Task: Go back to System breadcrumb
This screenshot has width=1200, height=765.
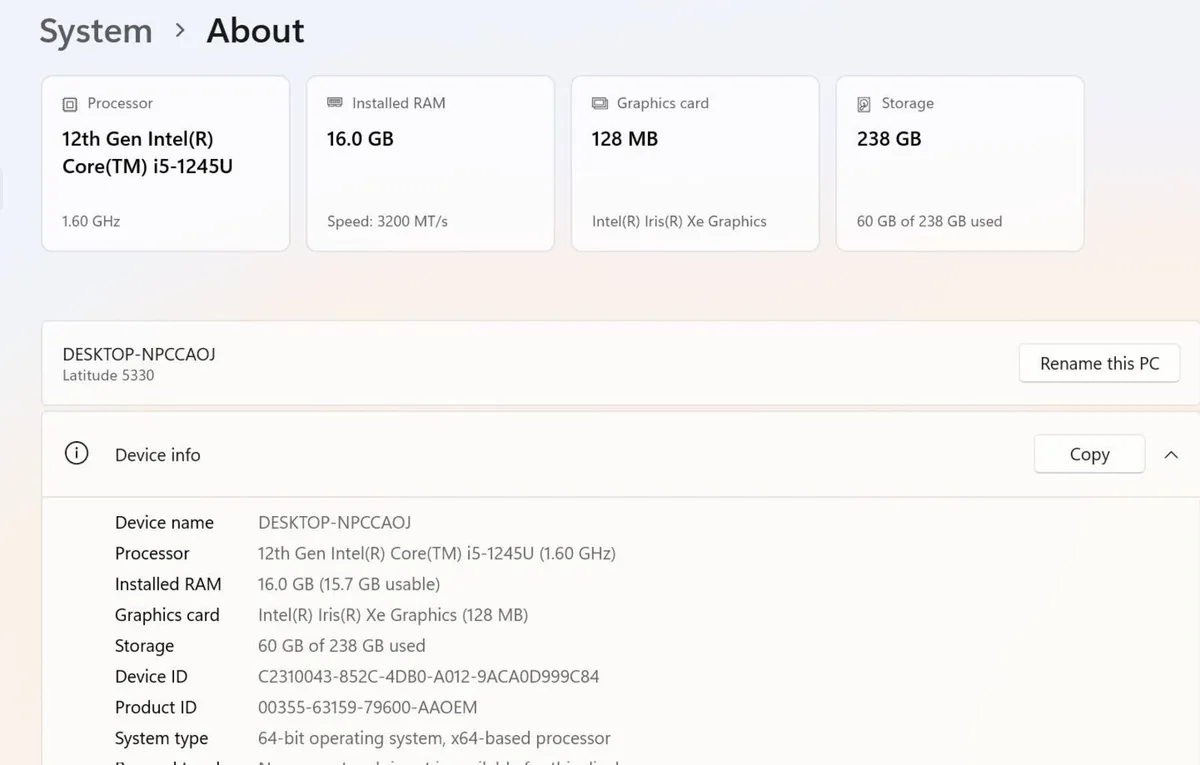Action: pyautogui.click(x=96, y=31)
